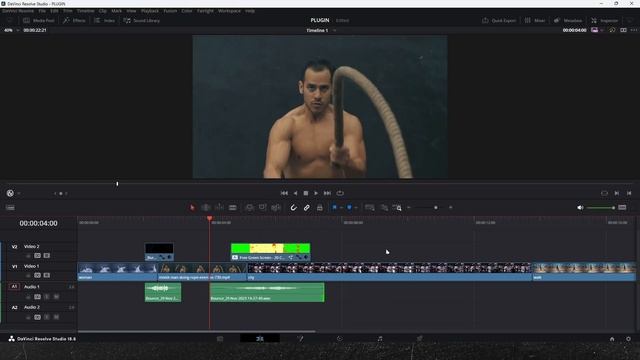Image resolution: width=640 pixels, height=360 pixels.
Task: Click the Overwrite Clip icon
Action: tap(262, 208)
